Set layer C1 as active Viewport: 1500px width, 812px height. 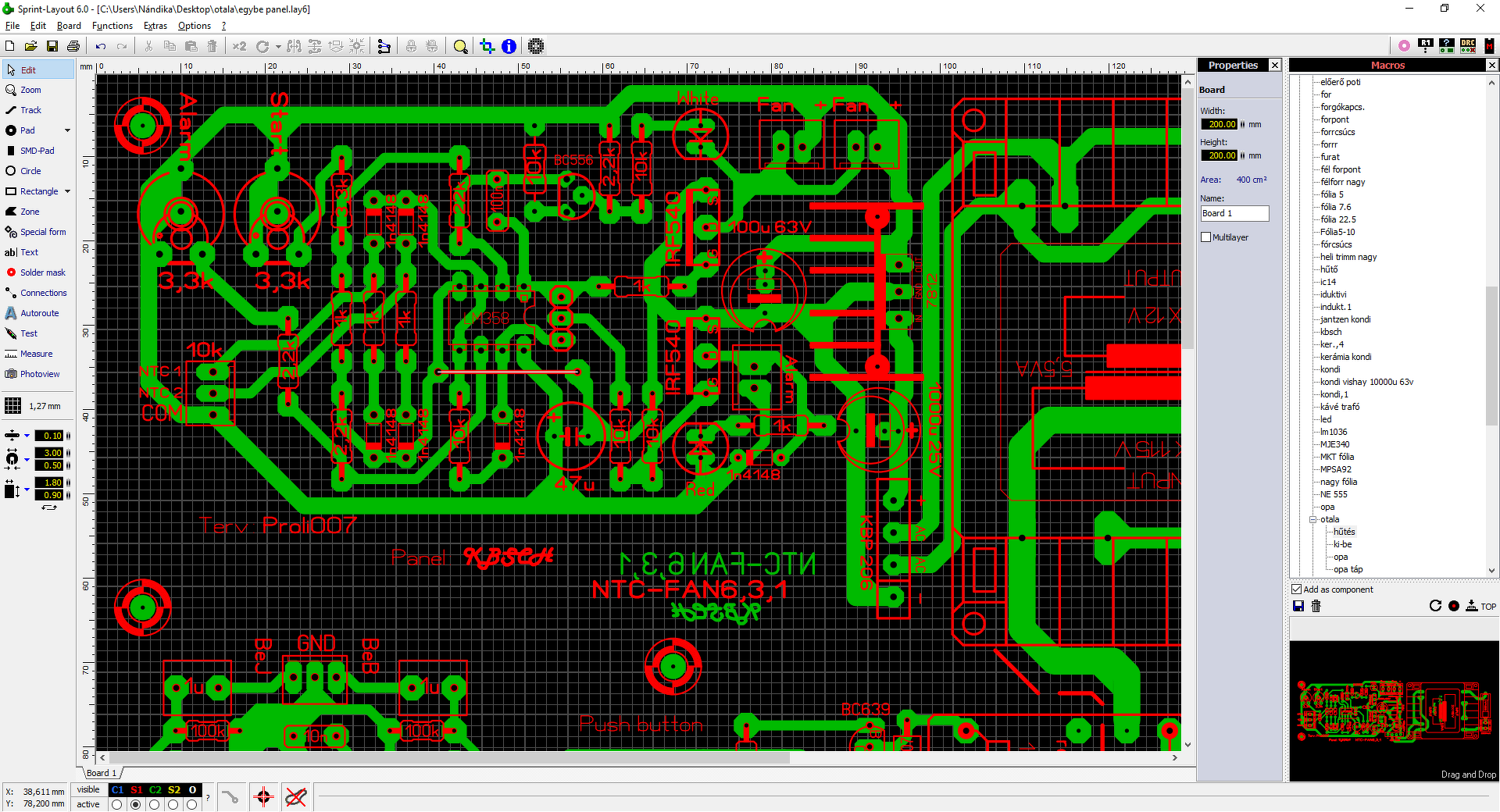[117, 804]
